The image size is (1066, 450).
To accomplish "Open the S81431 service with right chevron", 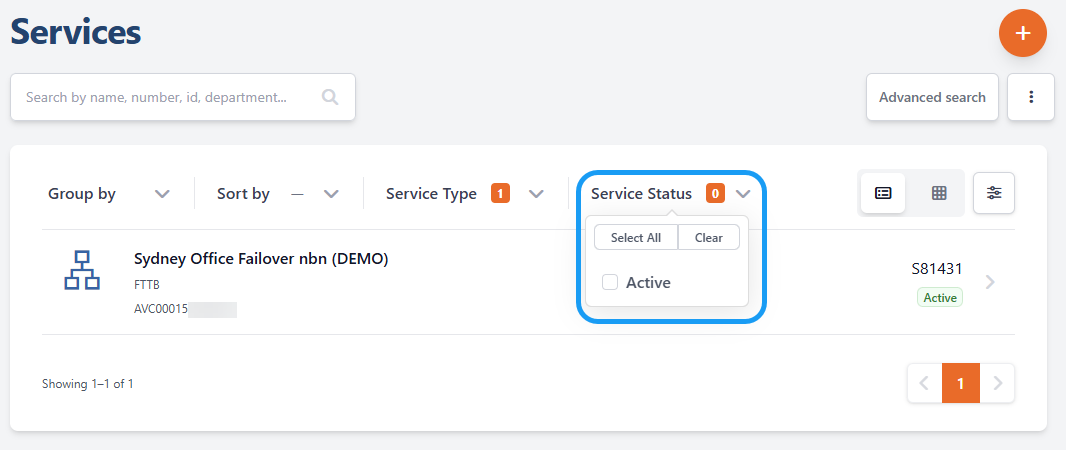I will [991, 282].
